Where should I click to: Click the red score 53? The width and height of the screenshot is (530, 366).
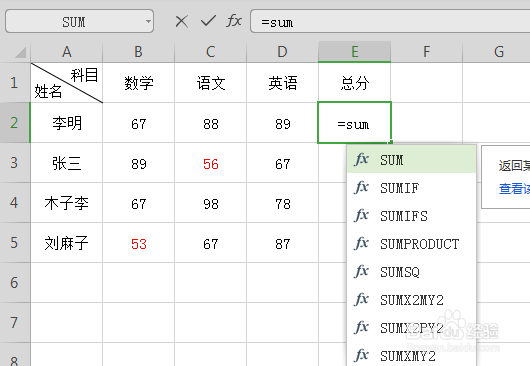(x=139, y=243)
